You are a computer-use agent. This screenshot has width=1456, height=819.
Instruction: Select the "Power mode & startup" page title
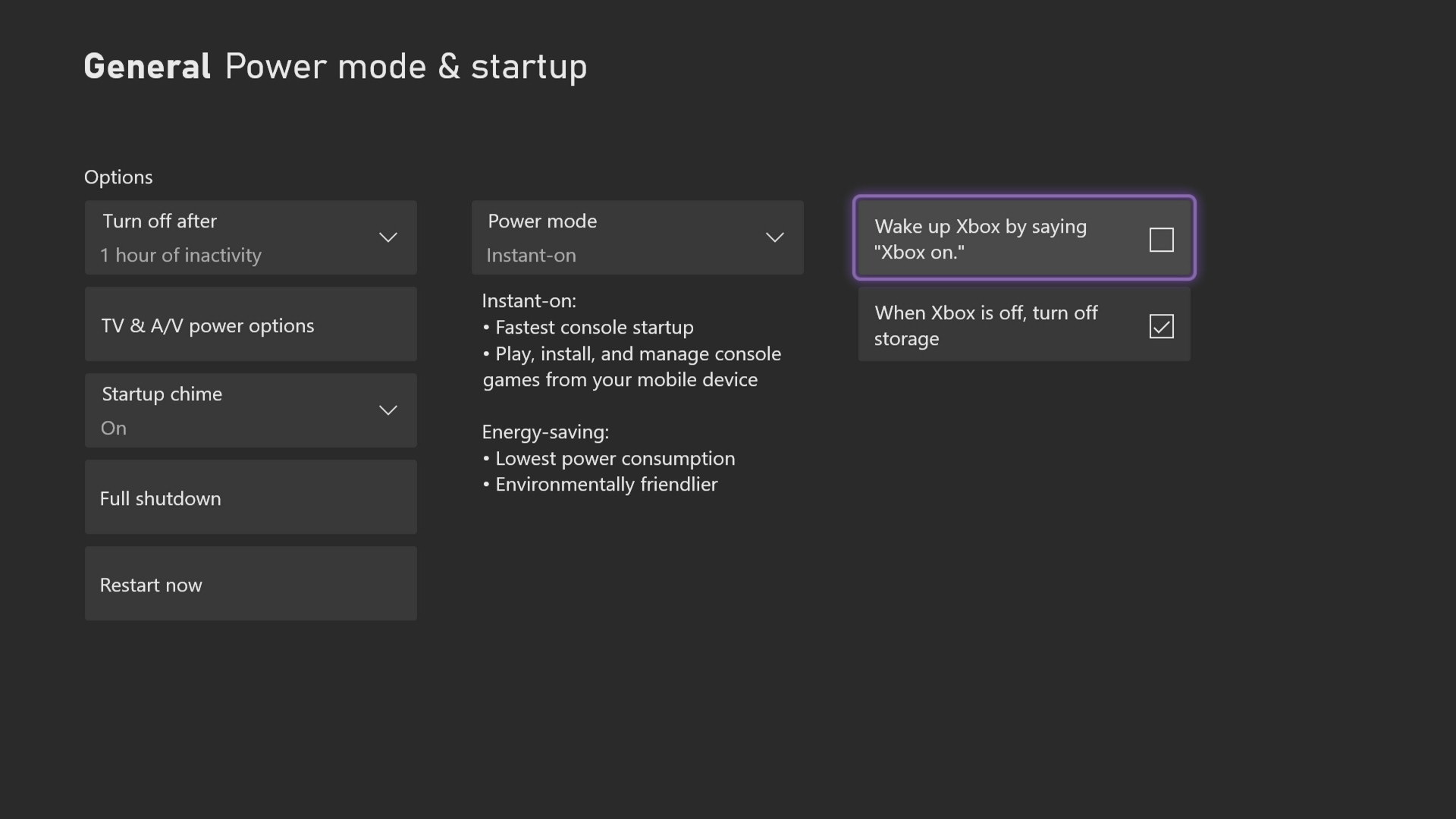click(x=406, y=66)
